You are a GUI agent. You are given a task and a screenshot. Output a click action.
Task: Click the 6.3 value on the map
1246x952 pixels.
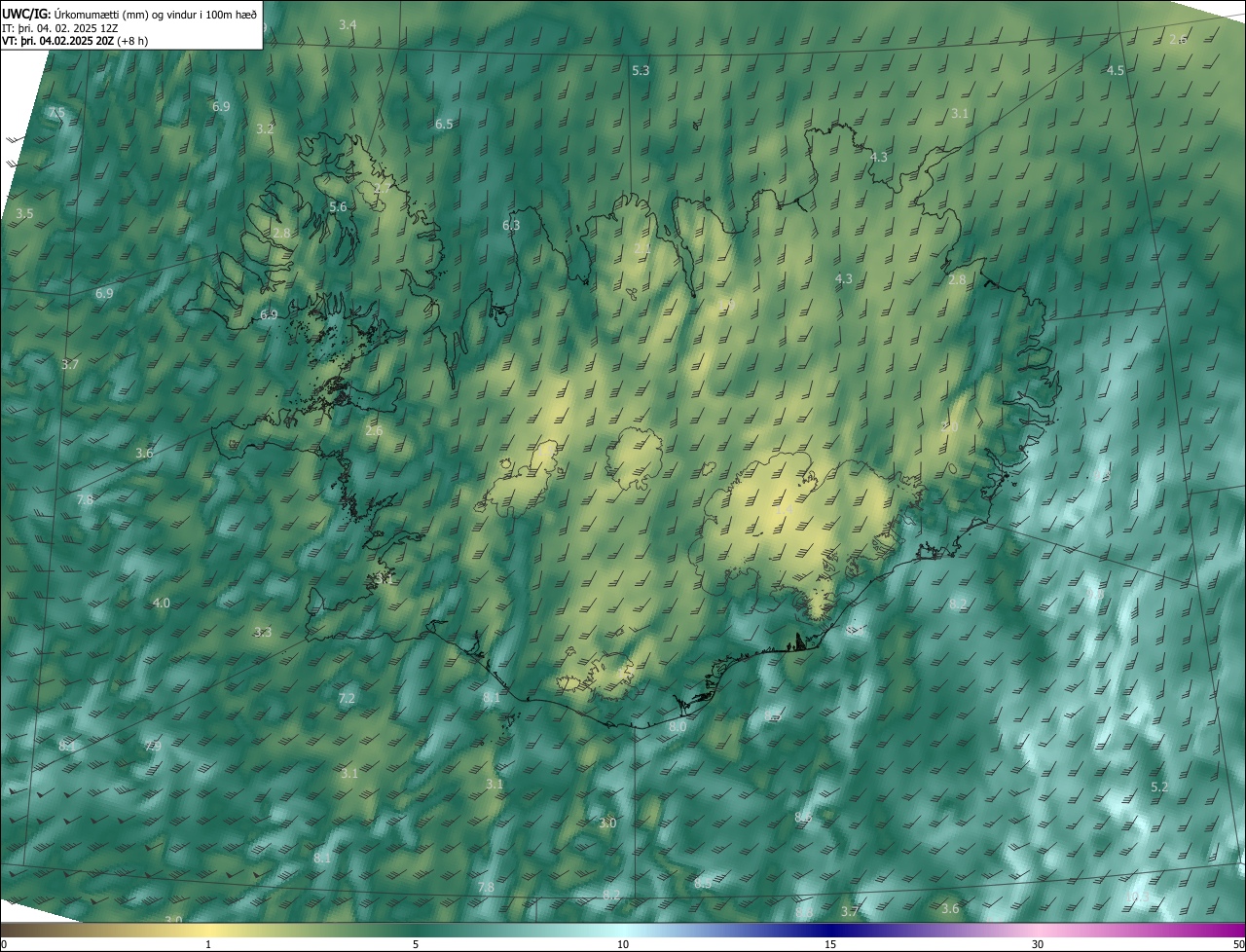[511, 225]
